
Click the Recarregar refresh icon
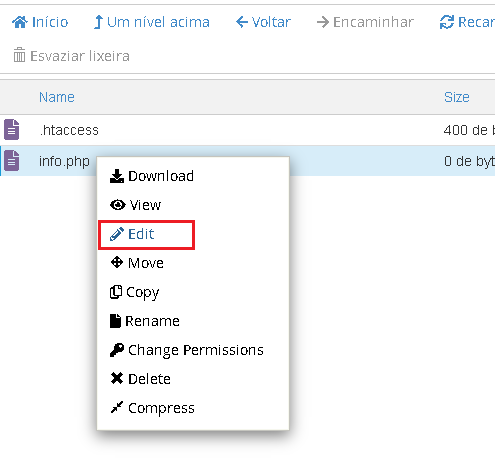tap(447, 22)
